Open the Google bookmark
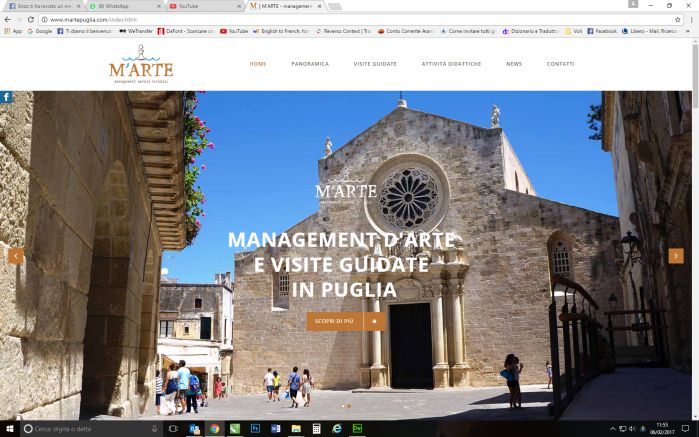 [x=40, y=31]
